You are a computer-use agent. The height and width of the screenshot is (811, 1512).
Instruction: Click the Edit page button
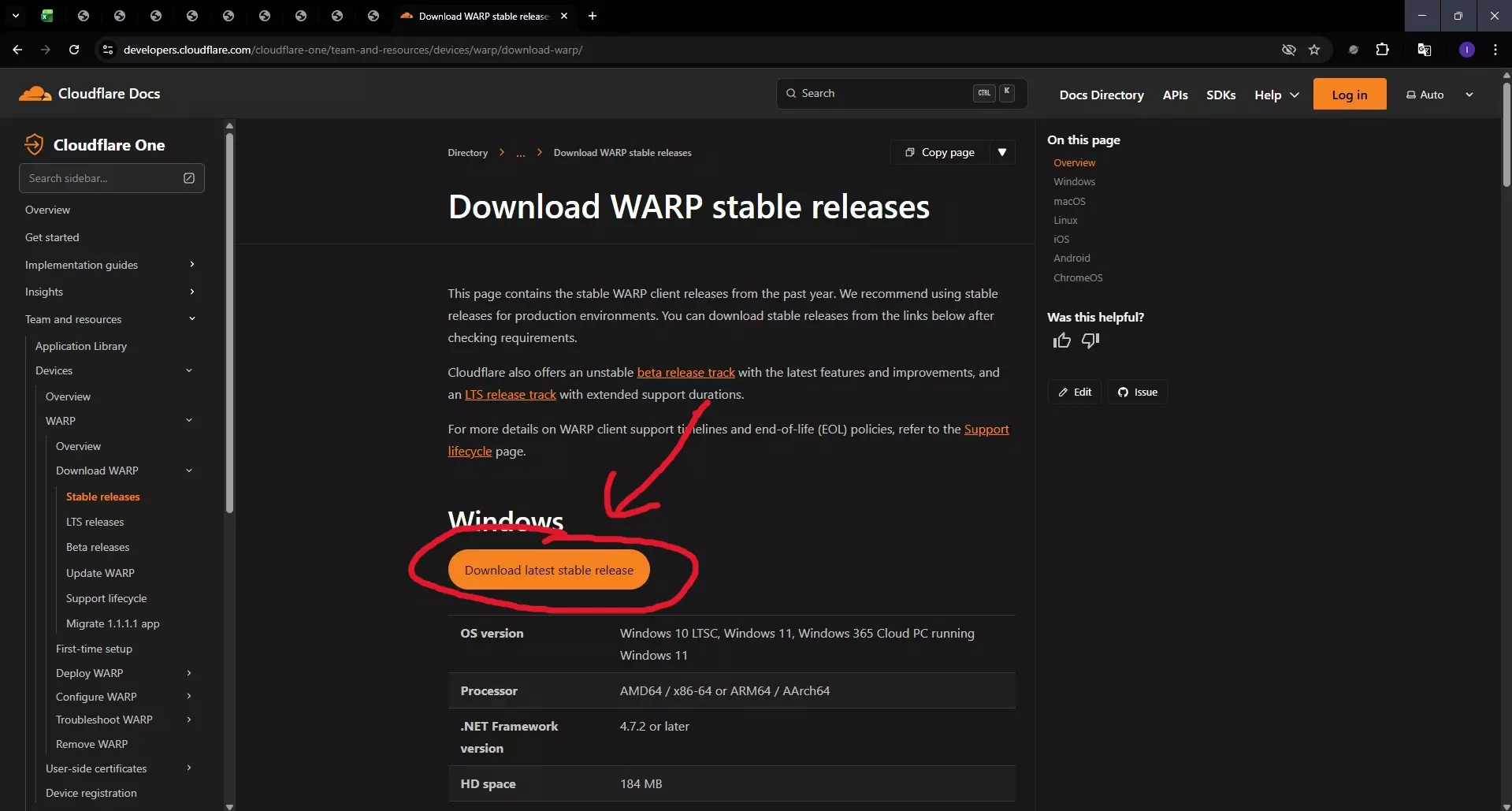point(1075,392)
